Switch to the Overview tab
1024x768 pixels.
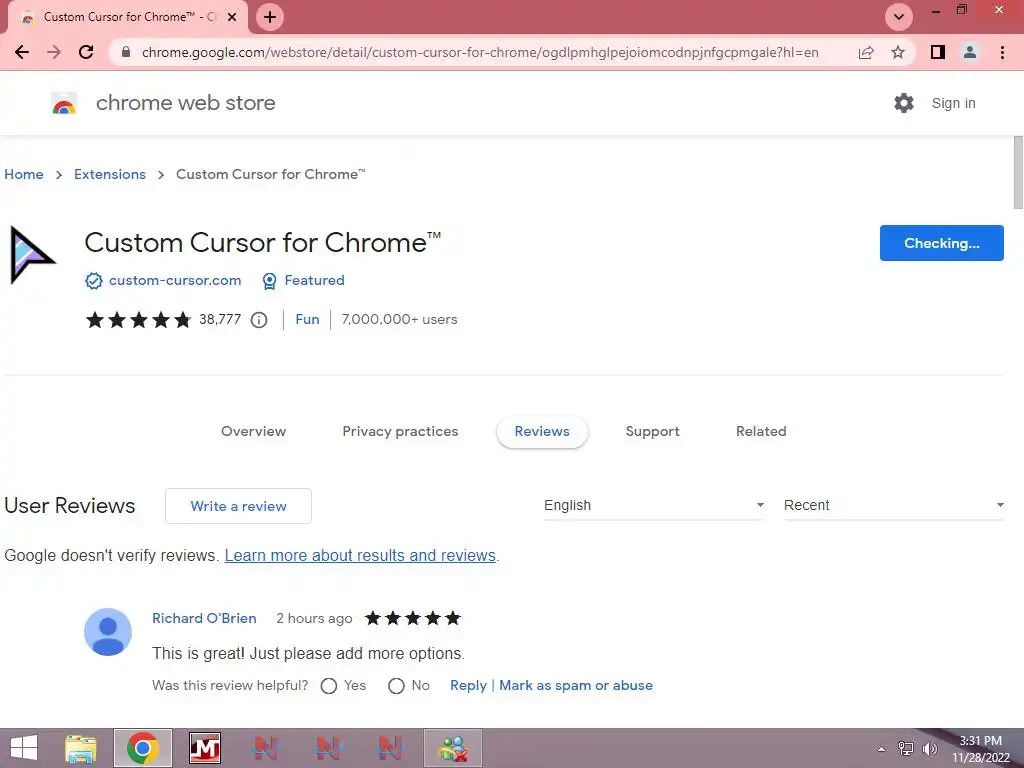pos(253,431)
